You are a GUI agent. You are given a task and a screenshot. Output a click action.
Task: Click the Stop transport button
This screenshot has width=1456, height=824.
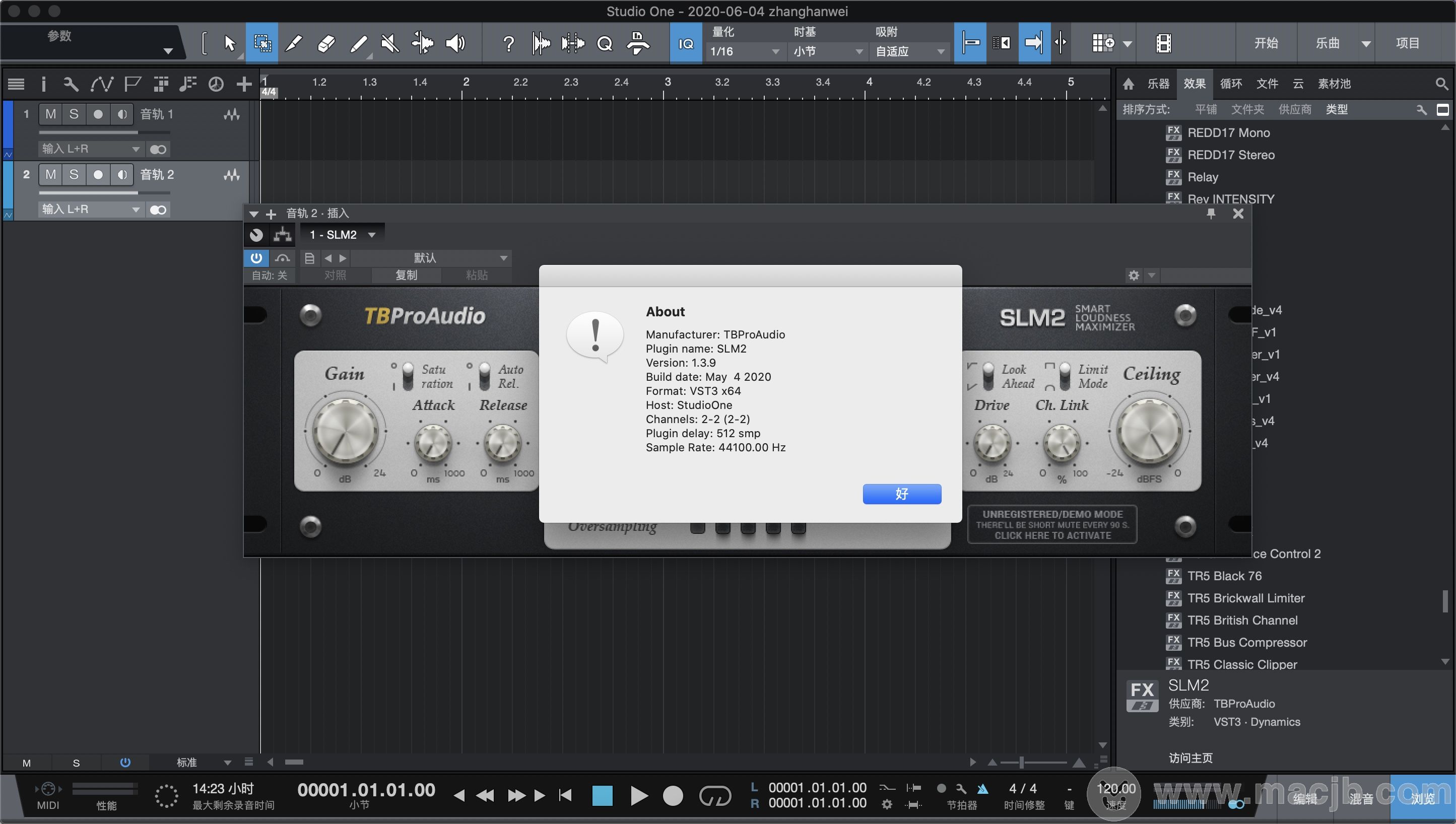pos(603,796)
